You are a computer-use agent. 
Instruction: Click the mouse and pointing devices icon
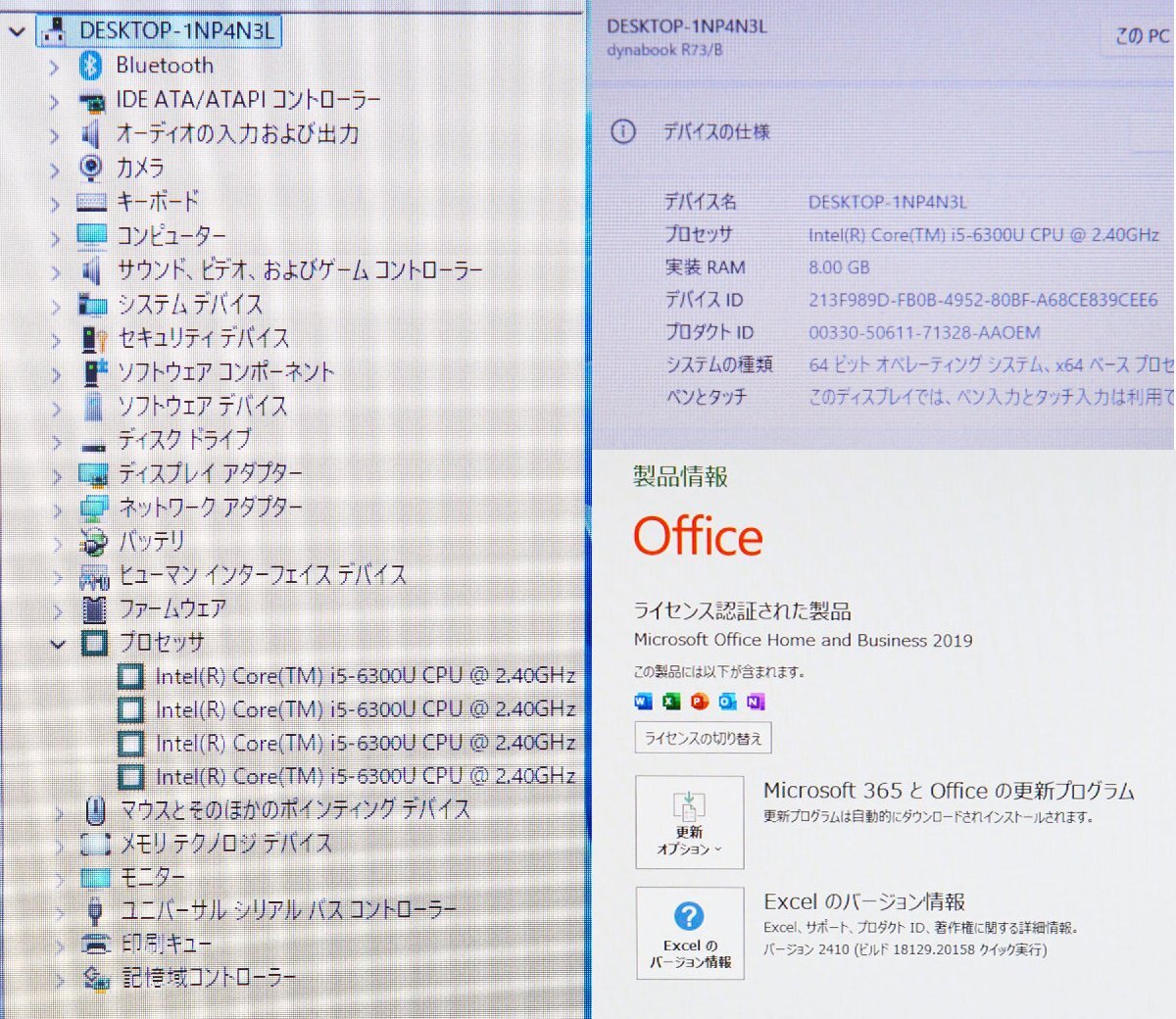(95, 810)
